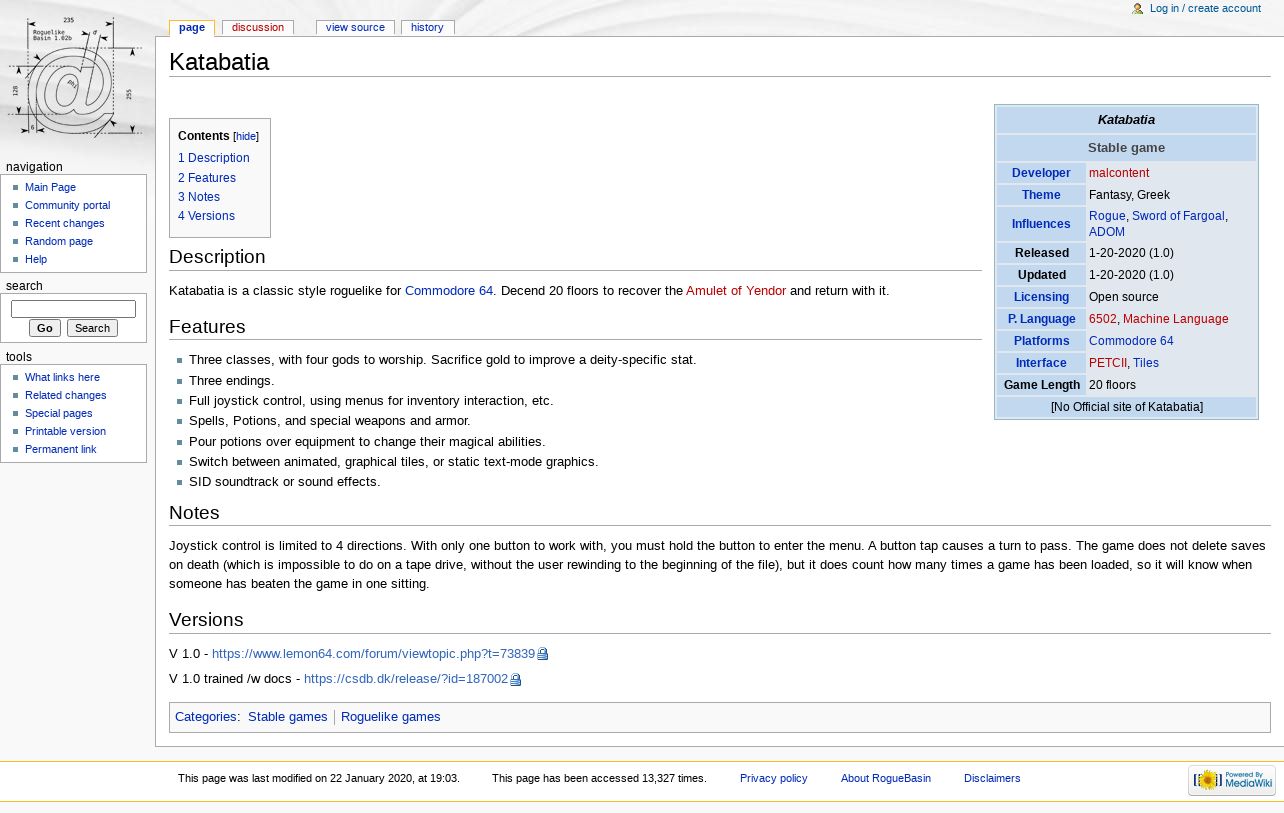
Task: Open Machine Language link
Action: (x=1175, y=319)
